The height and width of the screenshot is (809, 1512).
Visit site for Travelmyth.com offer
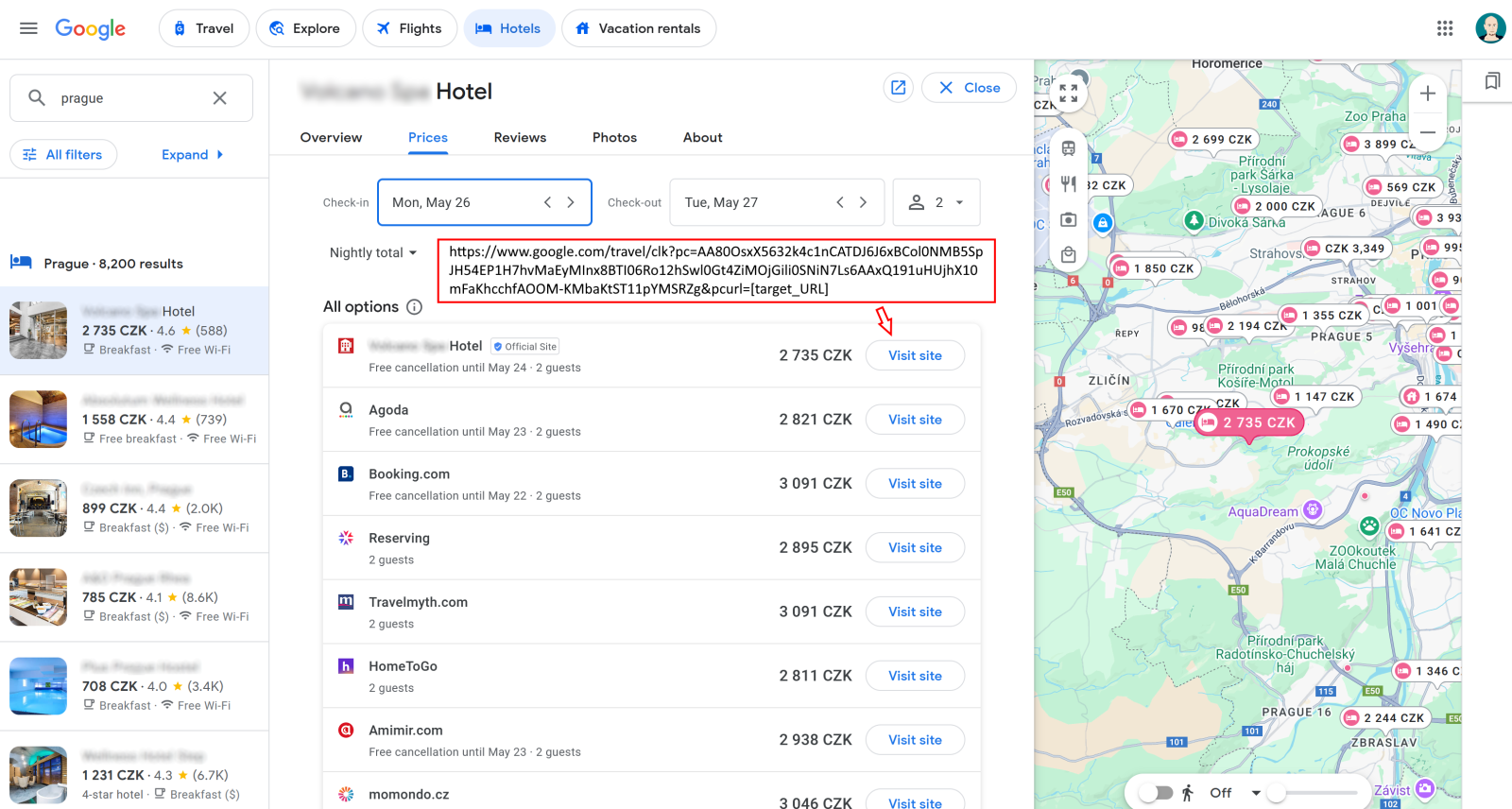pos(915,611)
